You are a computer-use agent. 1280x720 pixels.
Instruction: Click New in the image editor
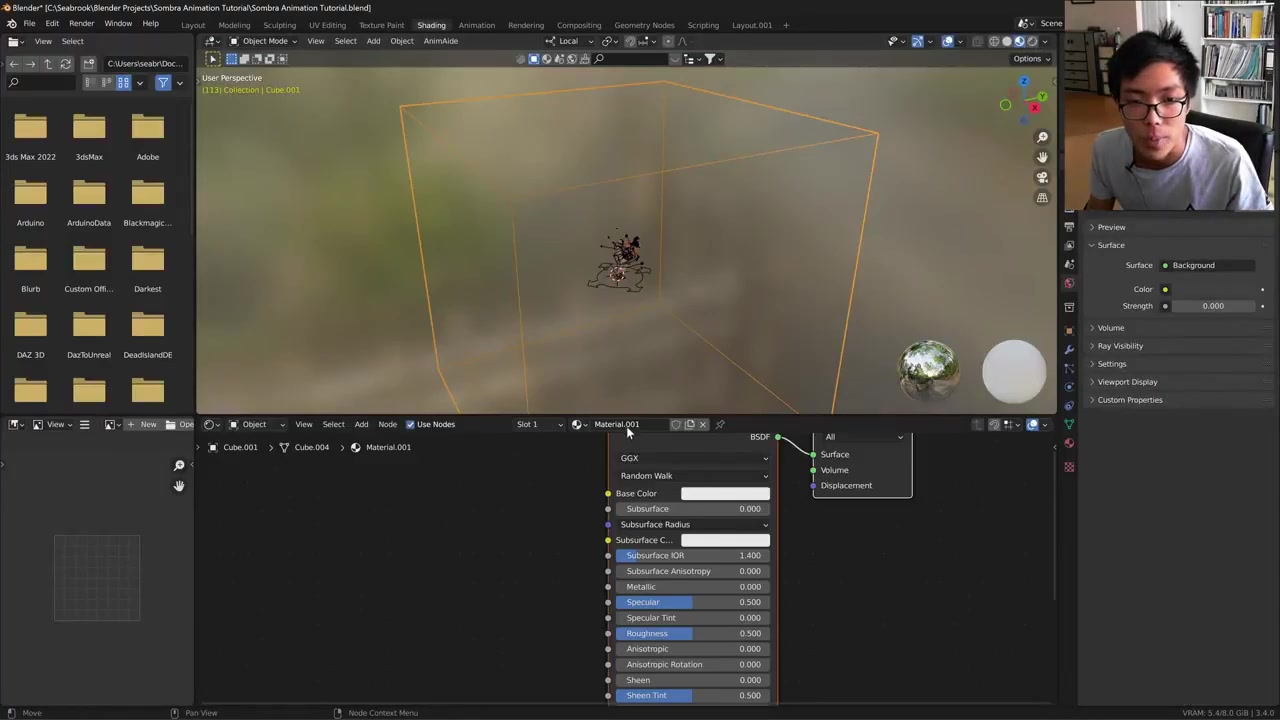tap(141, 424)
